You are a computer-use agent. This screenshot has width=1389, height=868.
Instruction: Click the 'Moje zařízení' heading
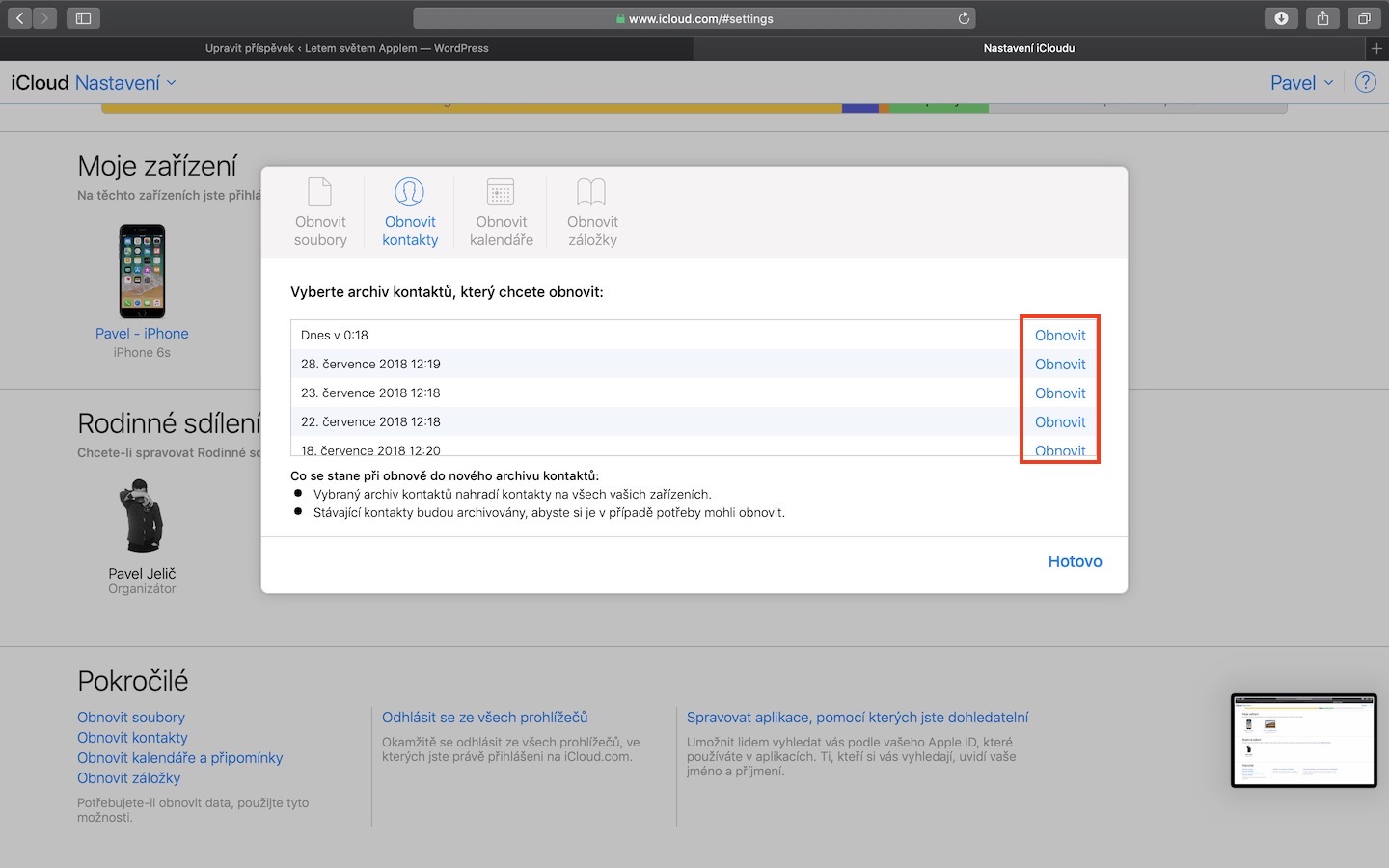pos(157,166)
